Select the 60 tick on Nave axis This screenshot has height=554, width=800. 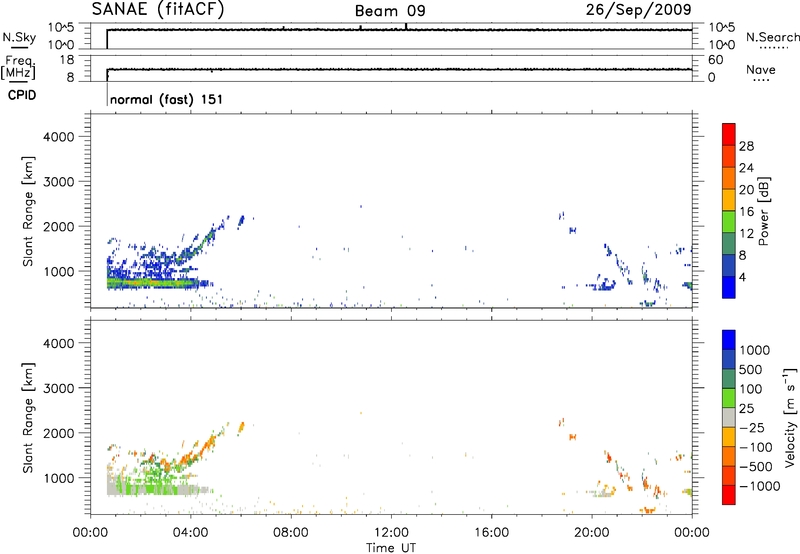click(x=716, y=60)
